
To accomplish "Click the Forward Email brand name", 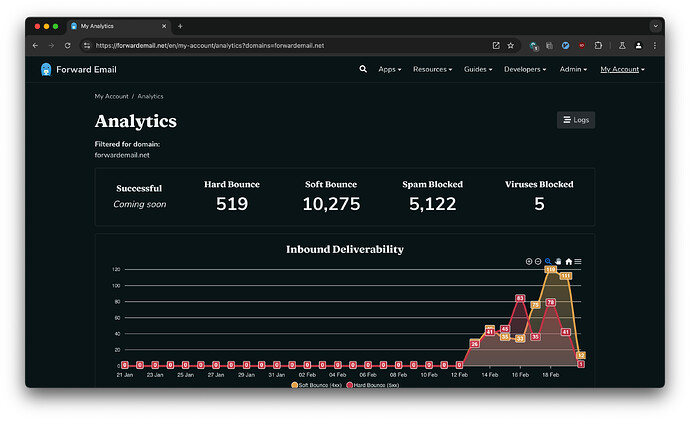I will [86, 70].
